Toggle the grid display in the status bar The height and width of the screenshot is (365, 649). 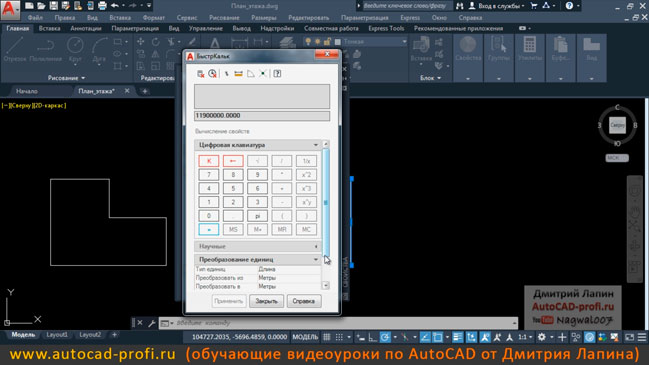pyautogui.click(x=327, y=337)
